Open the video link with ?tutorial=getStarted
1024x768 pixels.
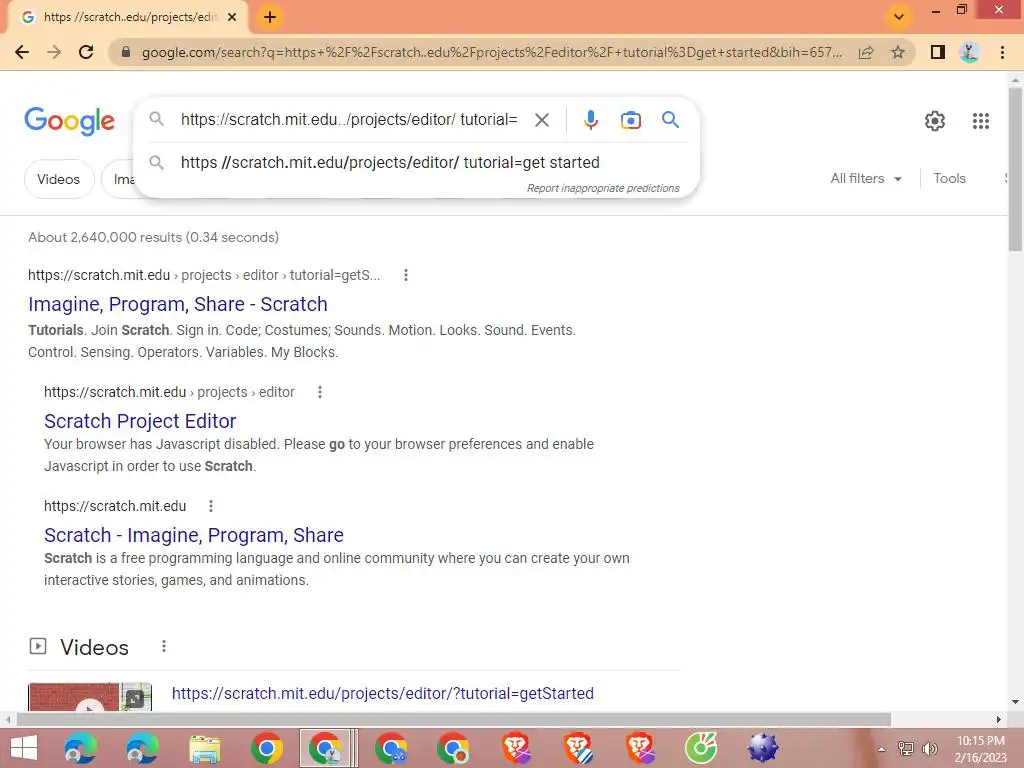[x=383, y=694]
